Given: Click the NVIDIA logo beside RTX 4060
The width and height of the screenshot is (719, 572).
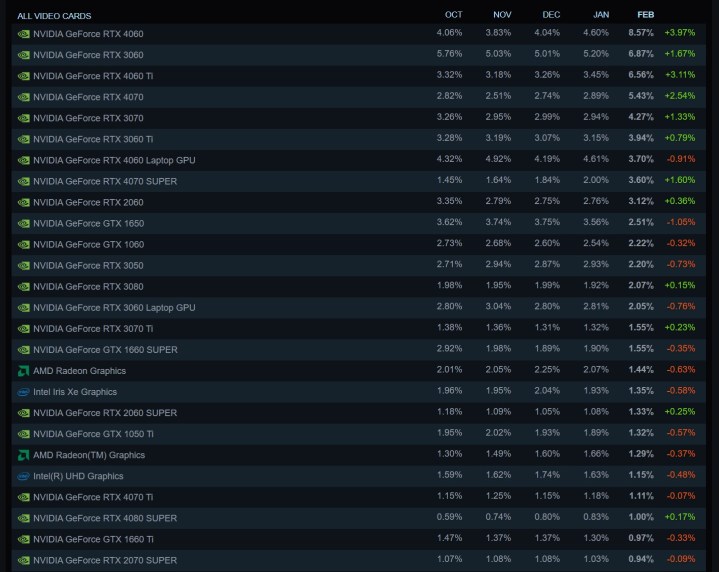Looking at the screenshot, I should [x=23, y=33].
